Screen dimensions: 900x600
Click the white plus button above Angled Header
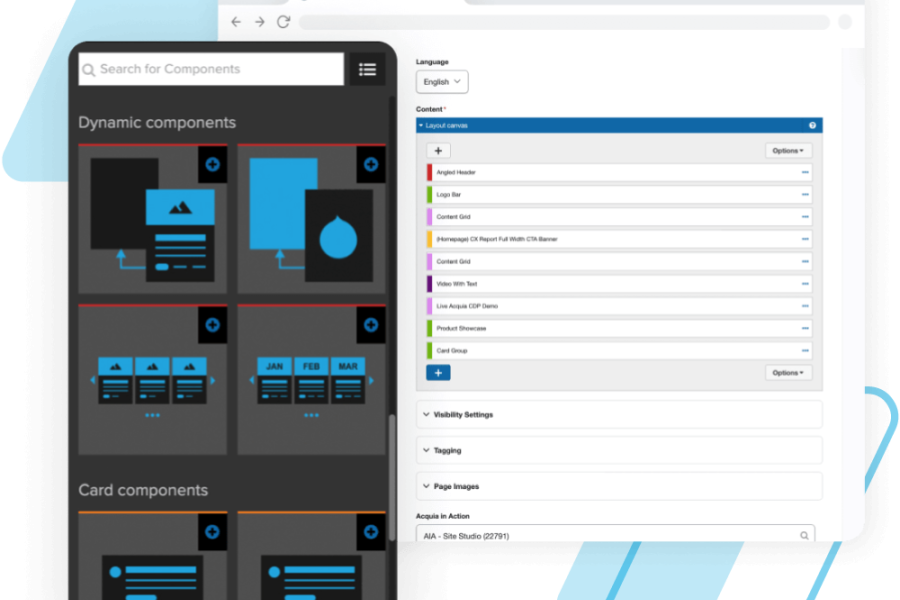click(438, 151)
